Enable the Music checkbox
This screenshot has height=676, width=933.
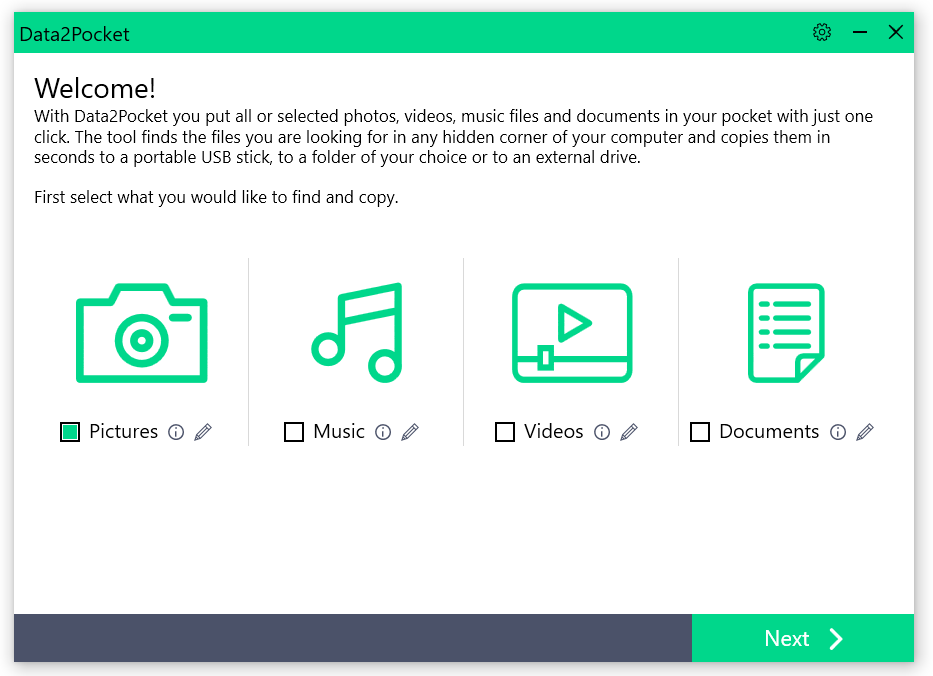point(294,431)
